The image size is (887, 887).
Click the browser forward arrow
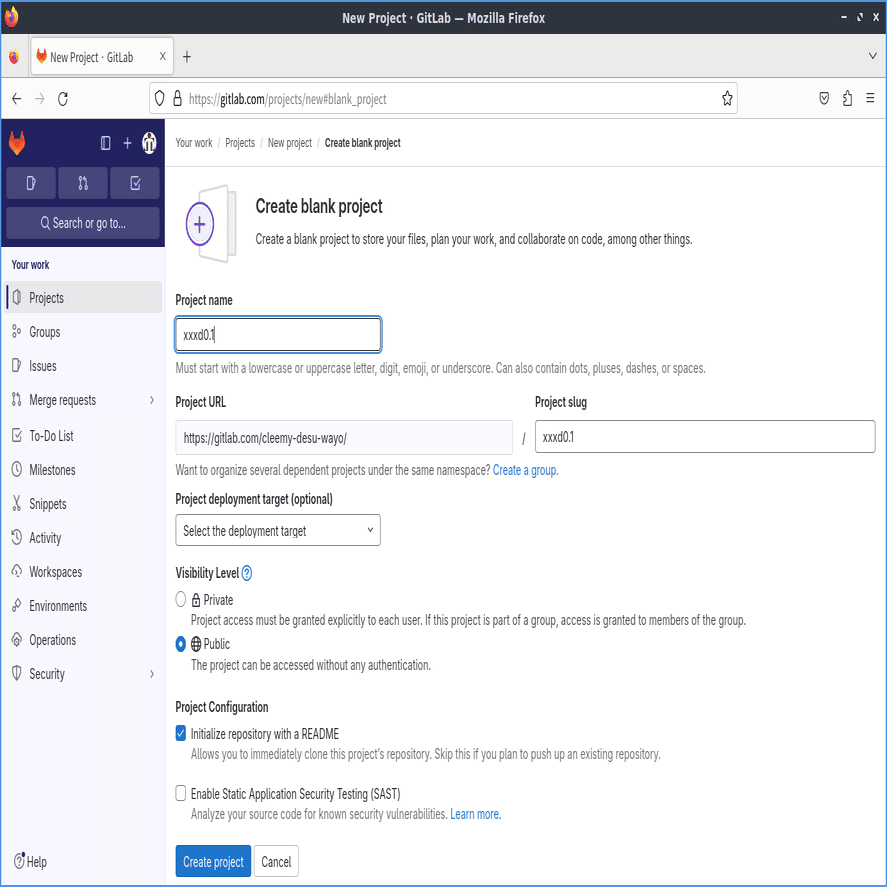coord(40,99)
